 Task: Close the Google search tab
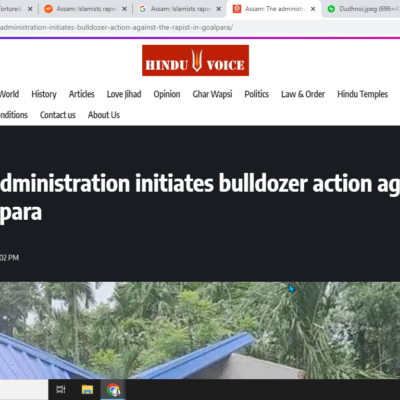pyautogui.click(x=219, y=9)
